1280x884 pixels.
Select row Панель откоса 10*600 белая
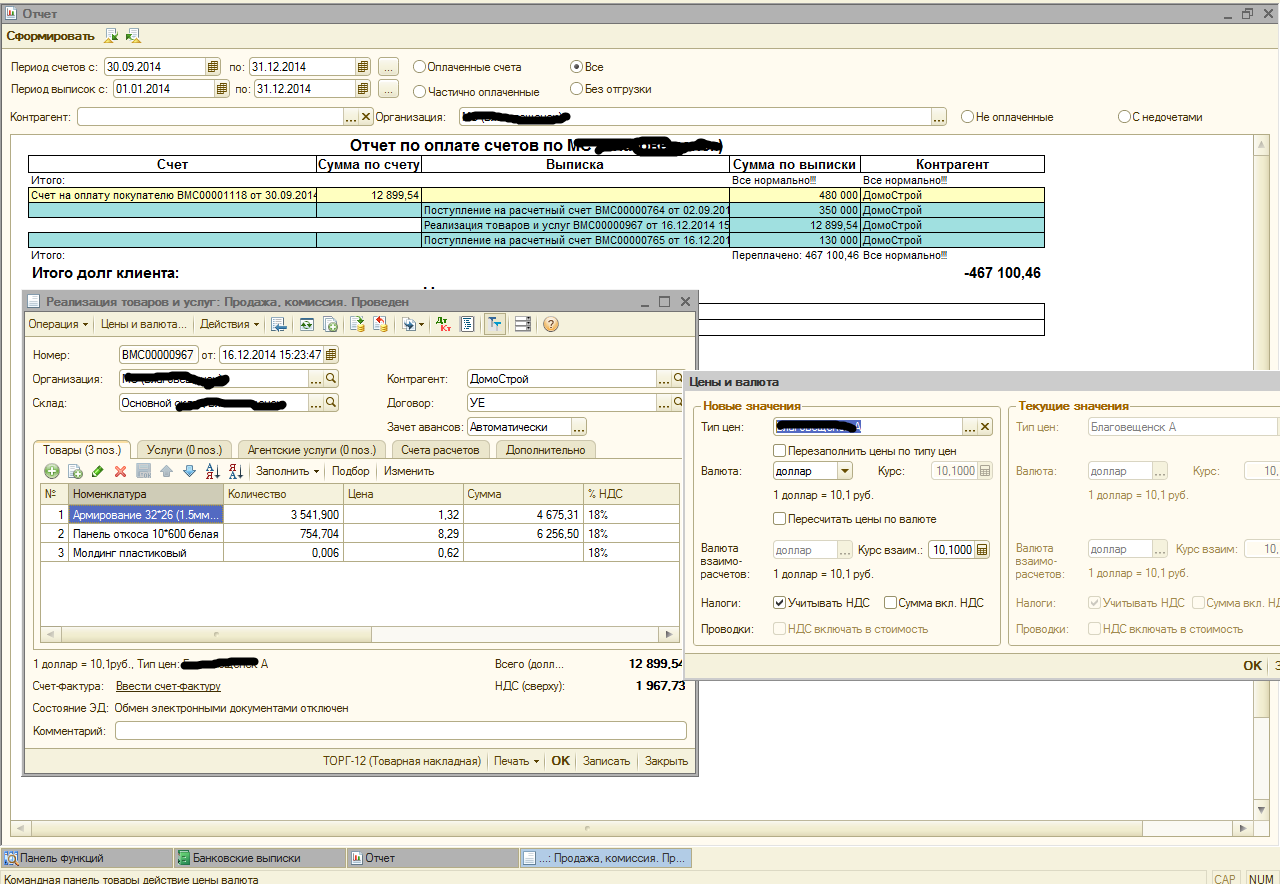[360, 534]
